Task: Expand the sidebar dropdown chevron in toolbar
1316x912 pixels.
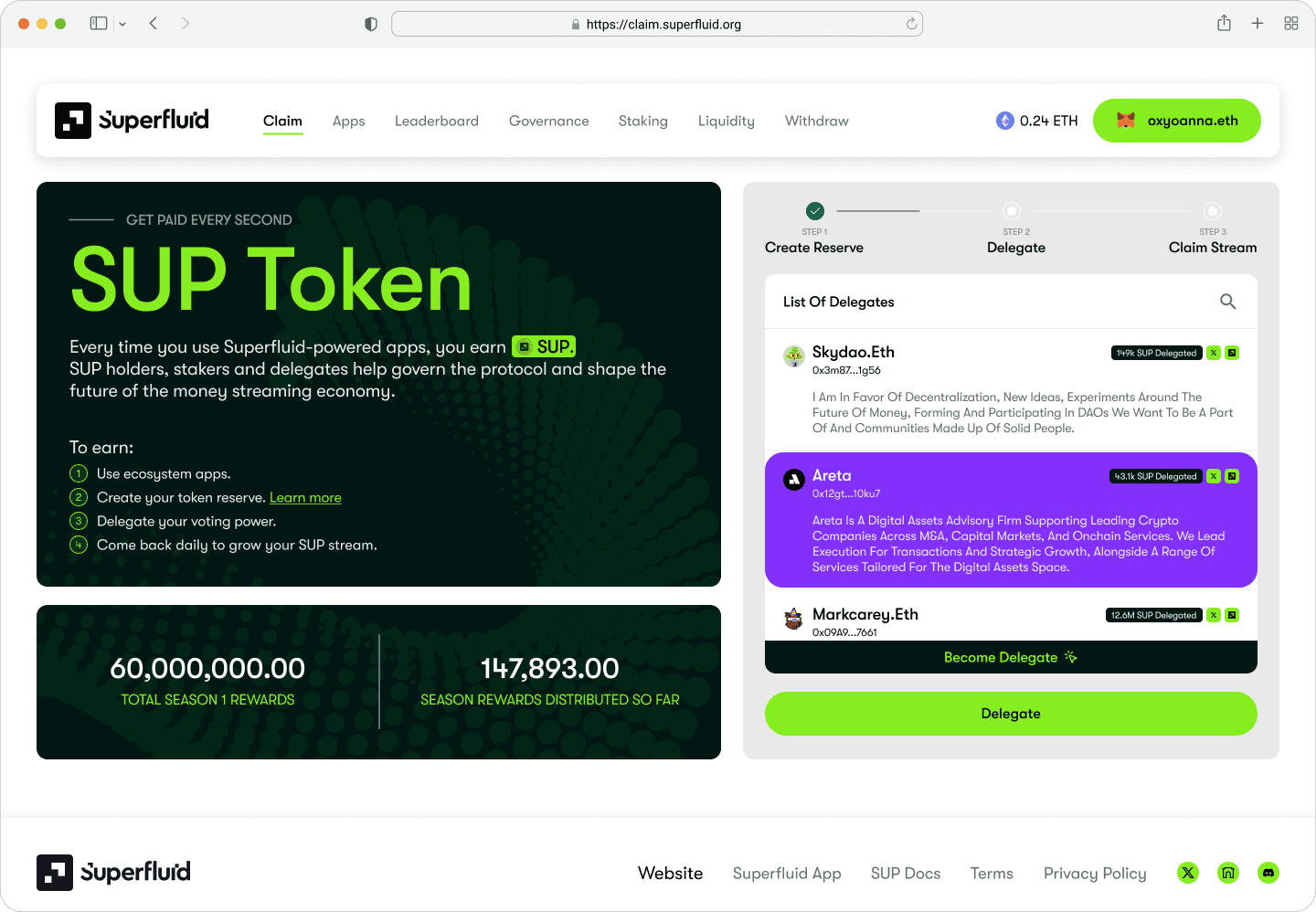Action: (x=122, y=25)
